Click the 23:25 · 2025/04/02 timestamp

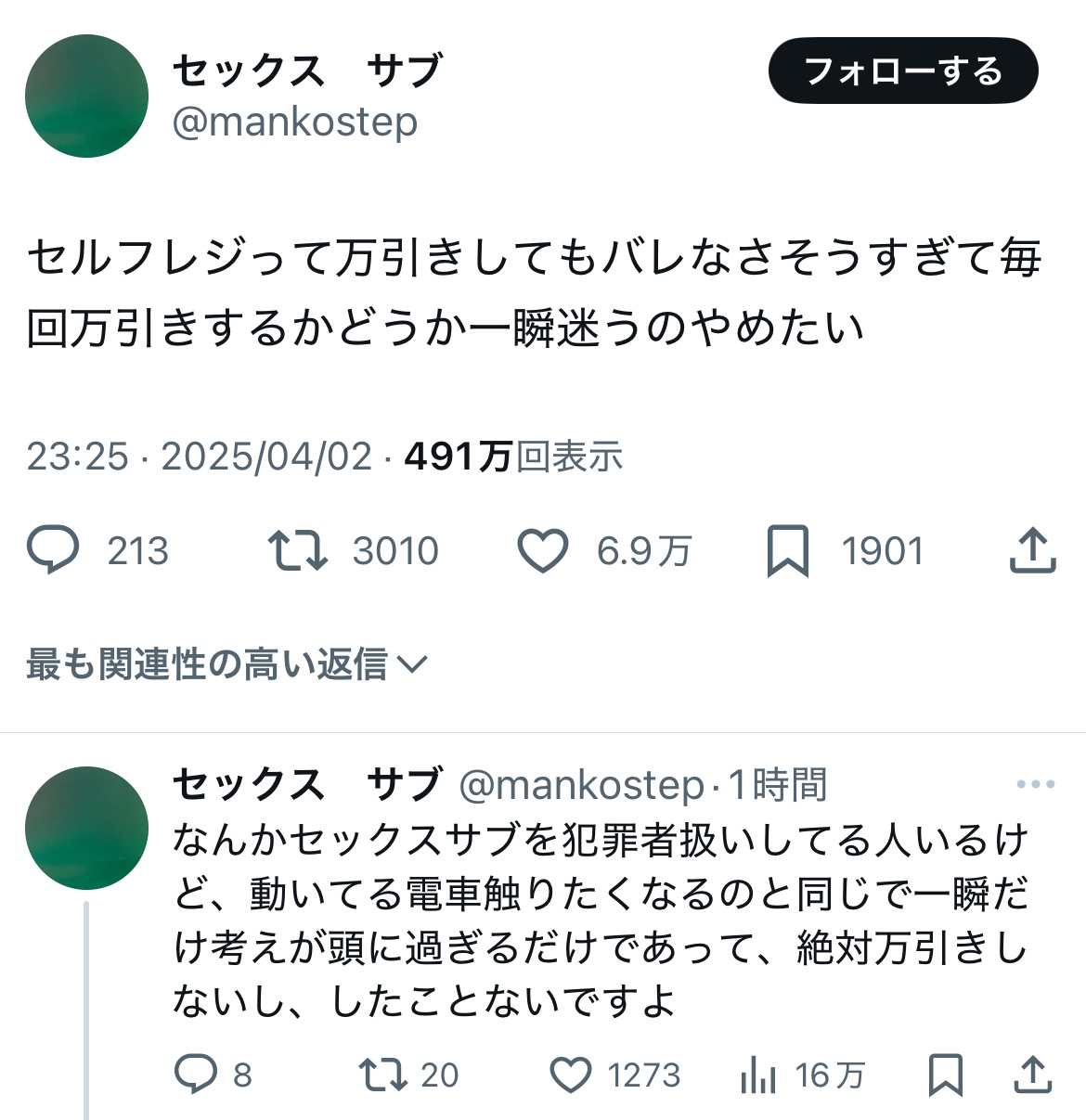pyautogui.click(x=199, y=457)
